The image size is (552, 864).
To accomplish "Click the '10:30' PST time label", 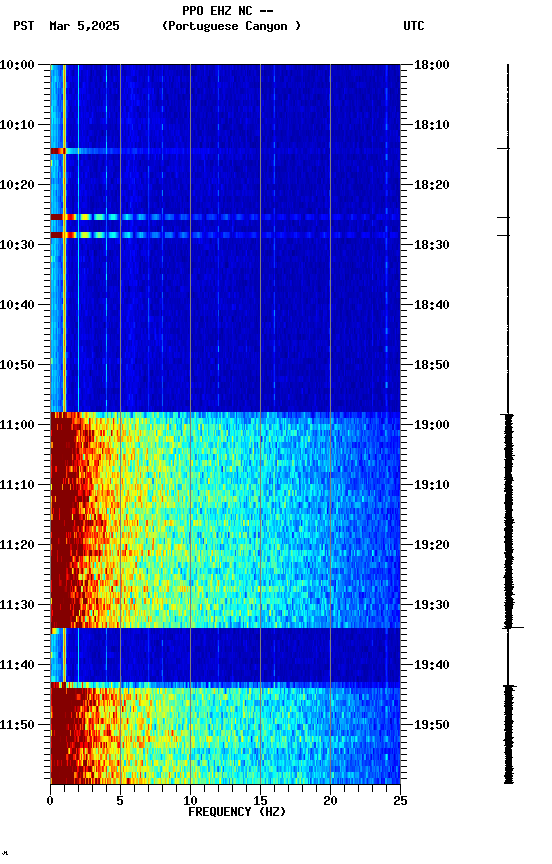I will [x=17, y=245].
